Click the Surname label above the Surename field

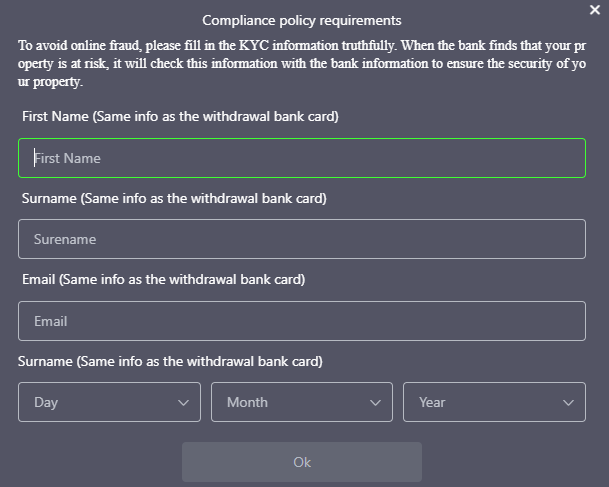174,198
